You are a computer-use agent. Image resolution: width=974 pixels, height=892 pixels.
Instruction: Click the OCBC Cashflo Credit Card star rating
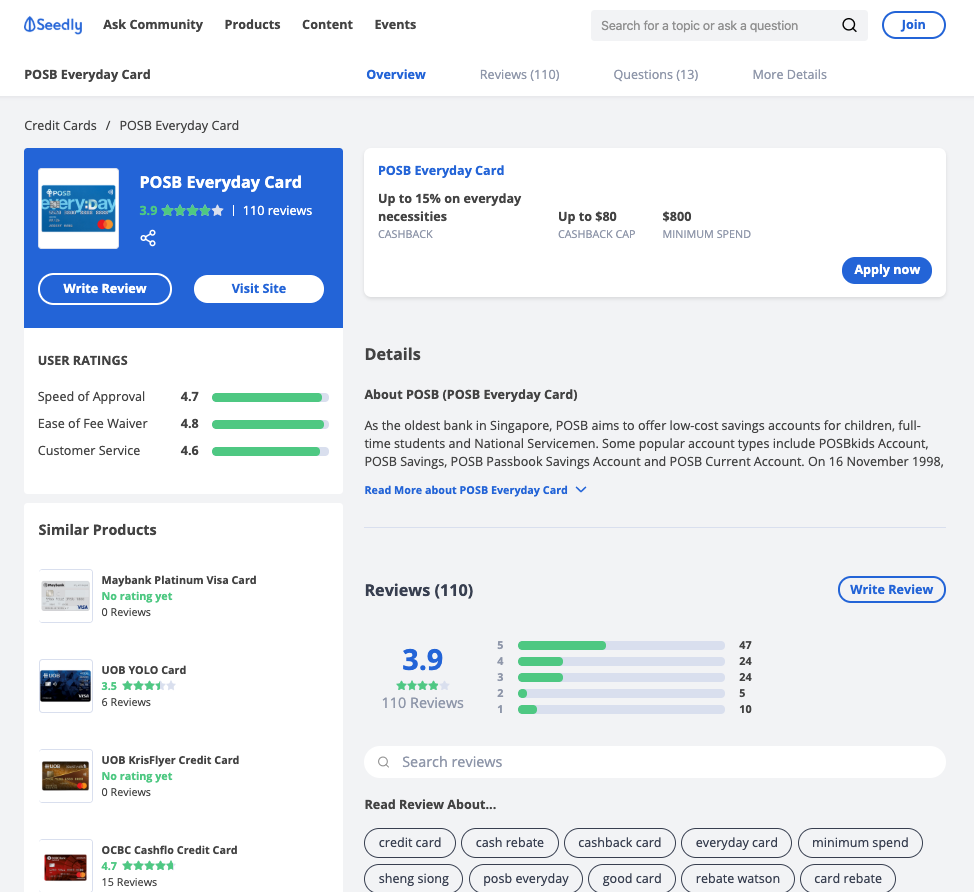[149, 866]
